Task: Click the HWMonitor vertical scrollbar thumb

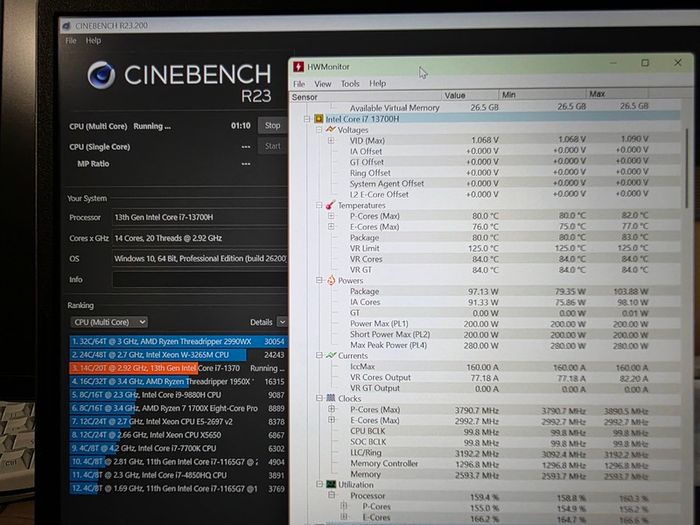Action: 687,166
